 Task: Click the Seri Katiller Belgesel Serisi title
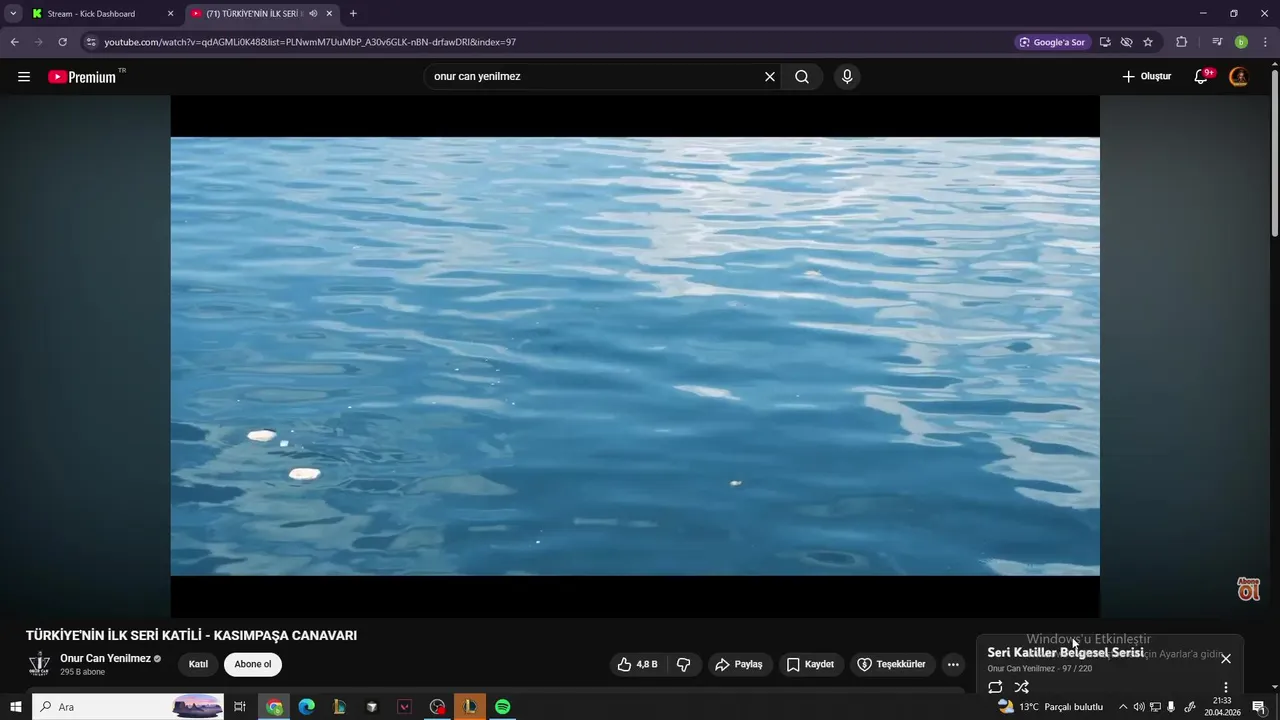(x=1065, y=653)
